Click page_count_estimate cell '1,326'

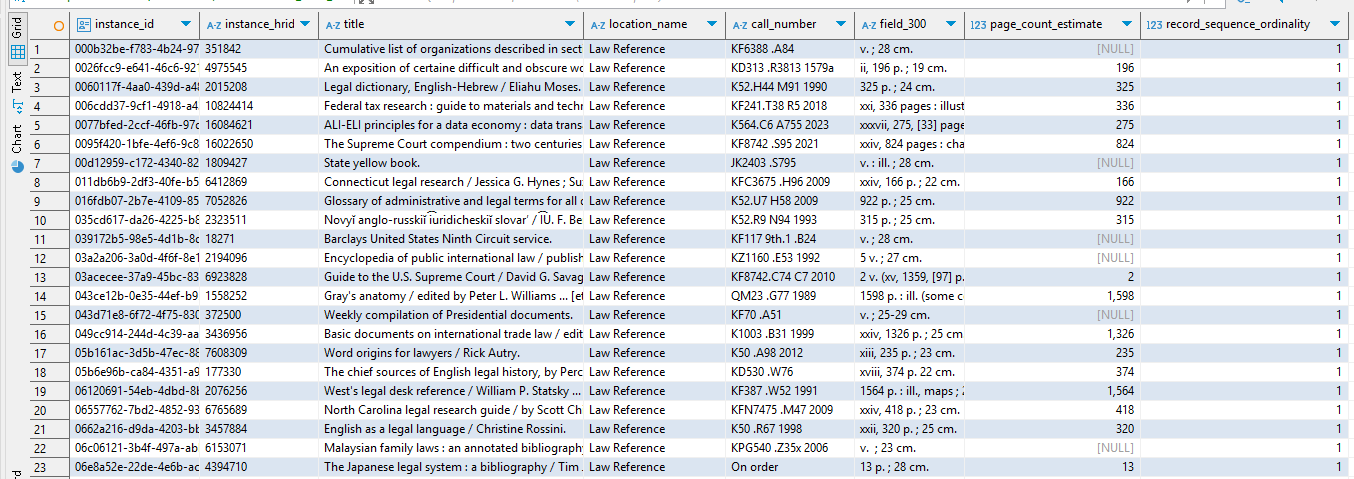pyautogui.click(x=1052, y=334)
